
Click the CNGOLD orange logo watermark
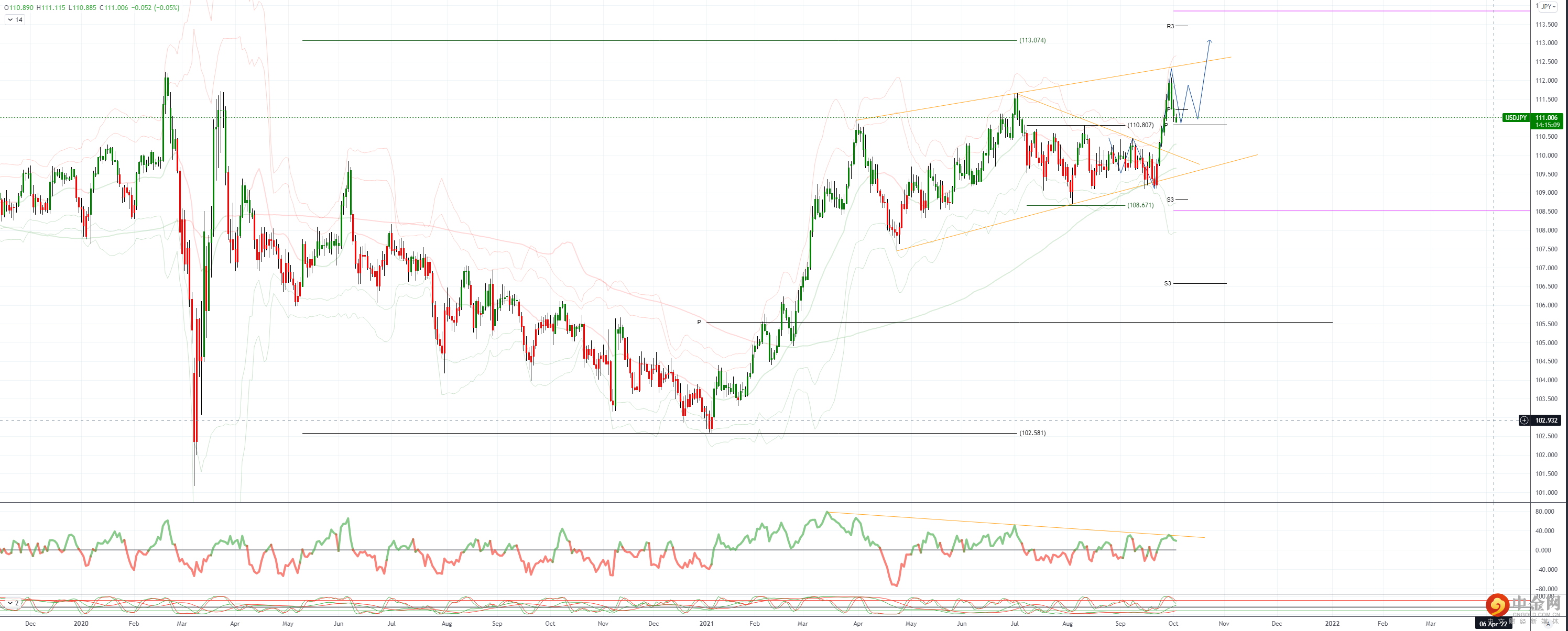click(x=1497, y=604)
